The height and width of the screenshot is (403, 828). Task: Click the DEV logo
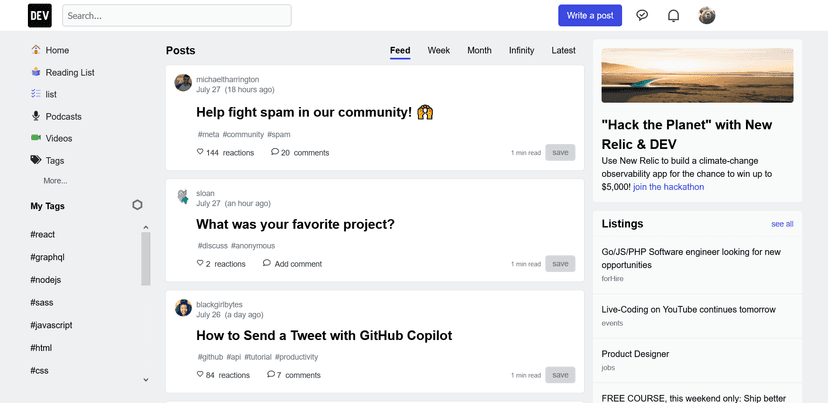(x=40, y=15)
